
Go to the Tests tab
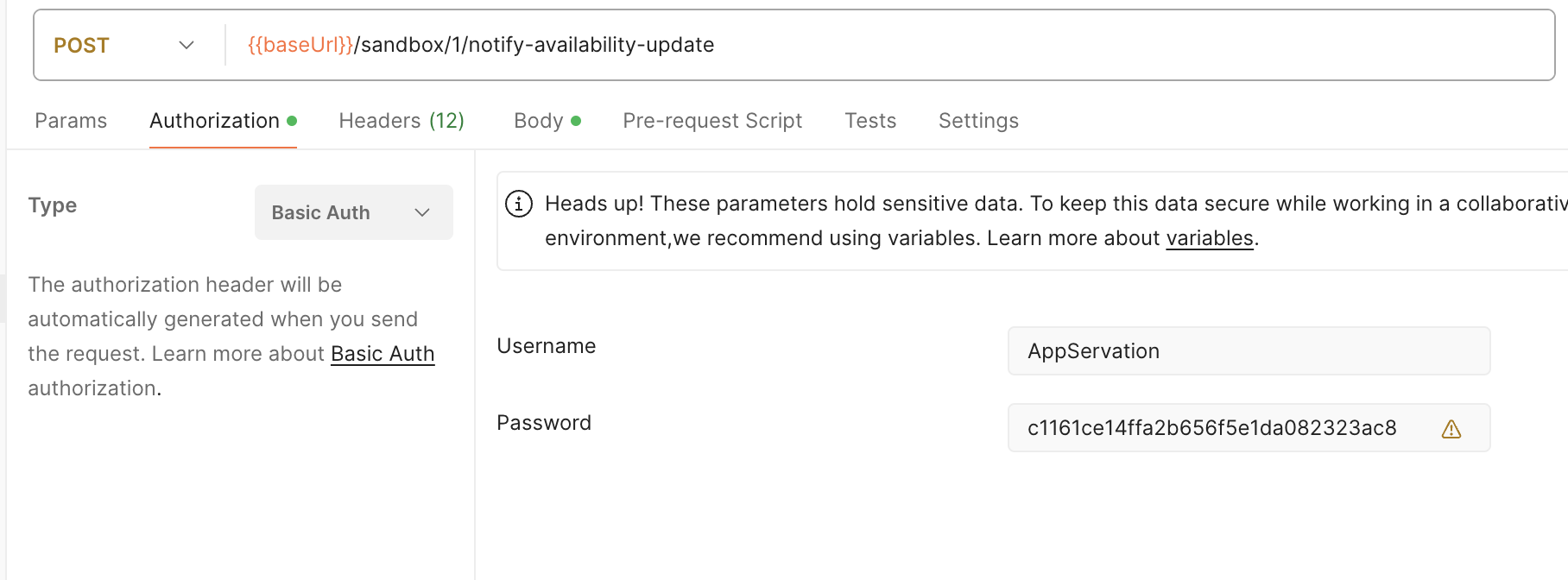[x=870, y=121]
